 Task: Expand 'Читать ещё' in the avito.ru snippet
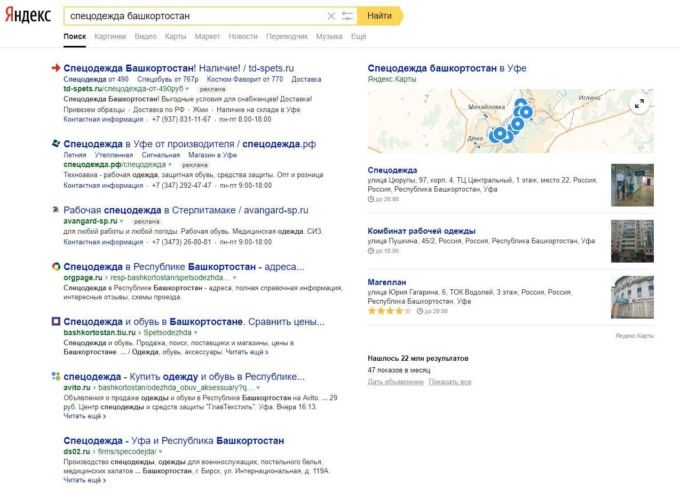(x=85, y=416)
